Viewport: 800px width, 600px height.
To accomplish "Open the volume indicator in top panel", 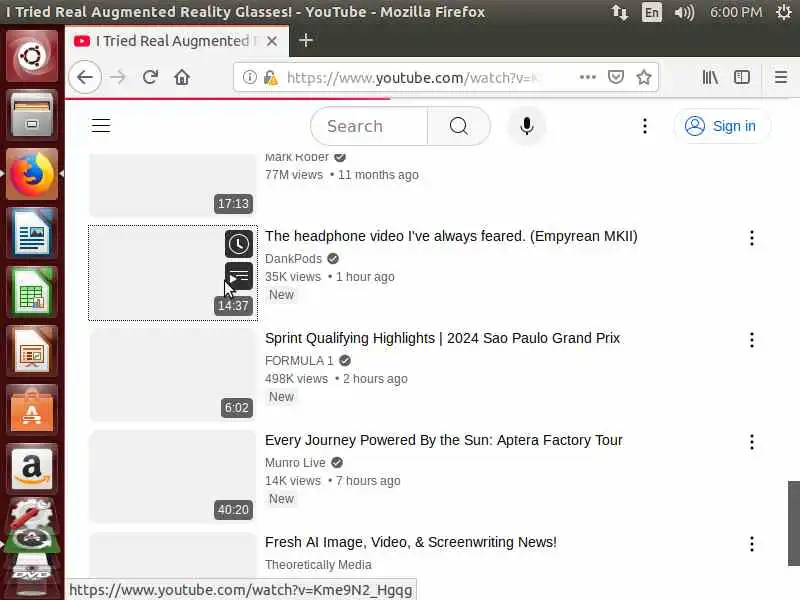I will pos(684,12).
